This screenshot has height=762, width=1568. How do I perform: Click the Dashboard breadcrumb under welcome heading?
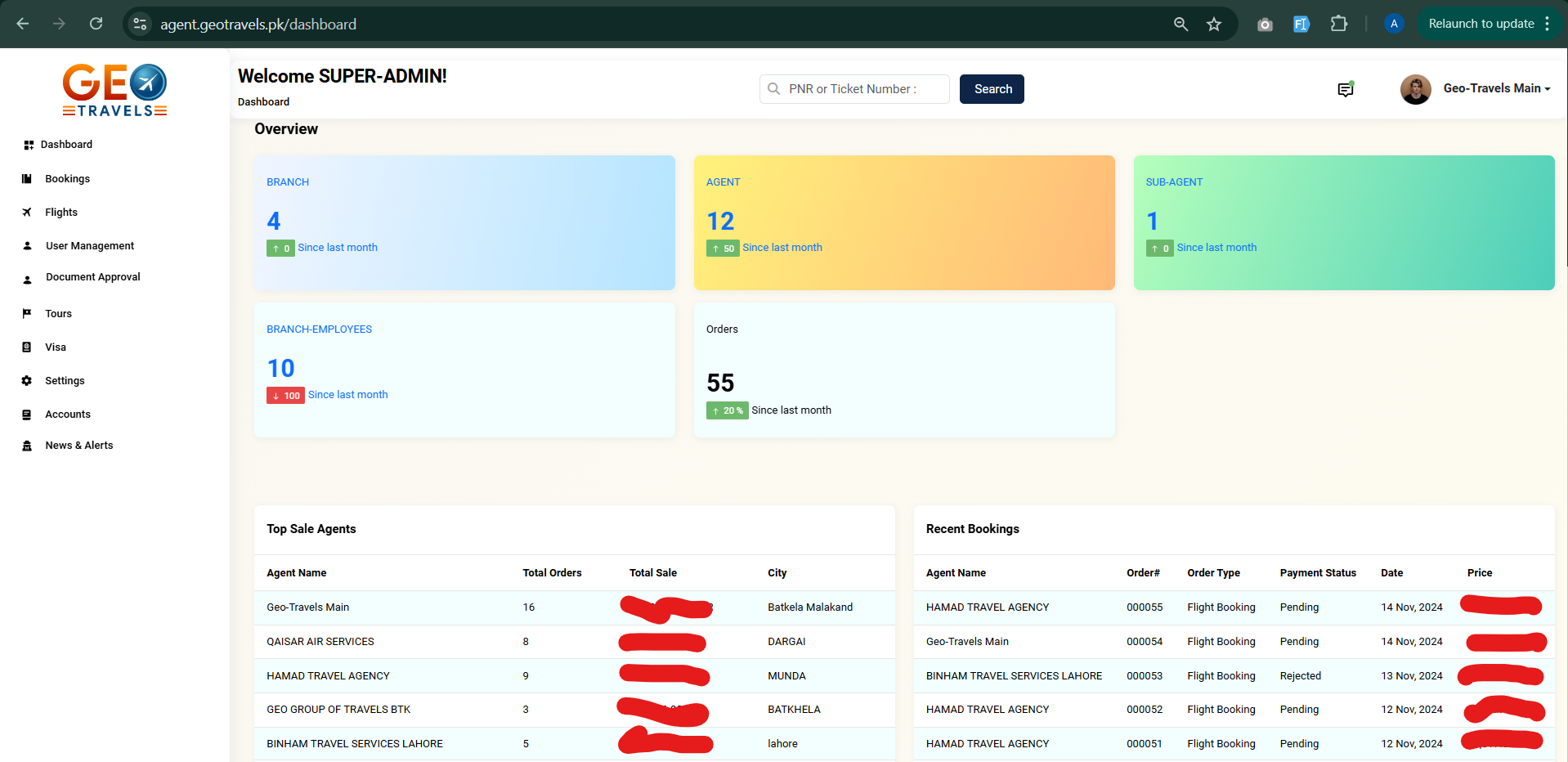click(x=263, y=102)
